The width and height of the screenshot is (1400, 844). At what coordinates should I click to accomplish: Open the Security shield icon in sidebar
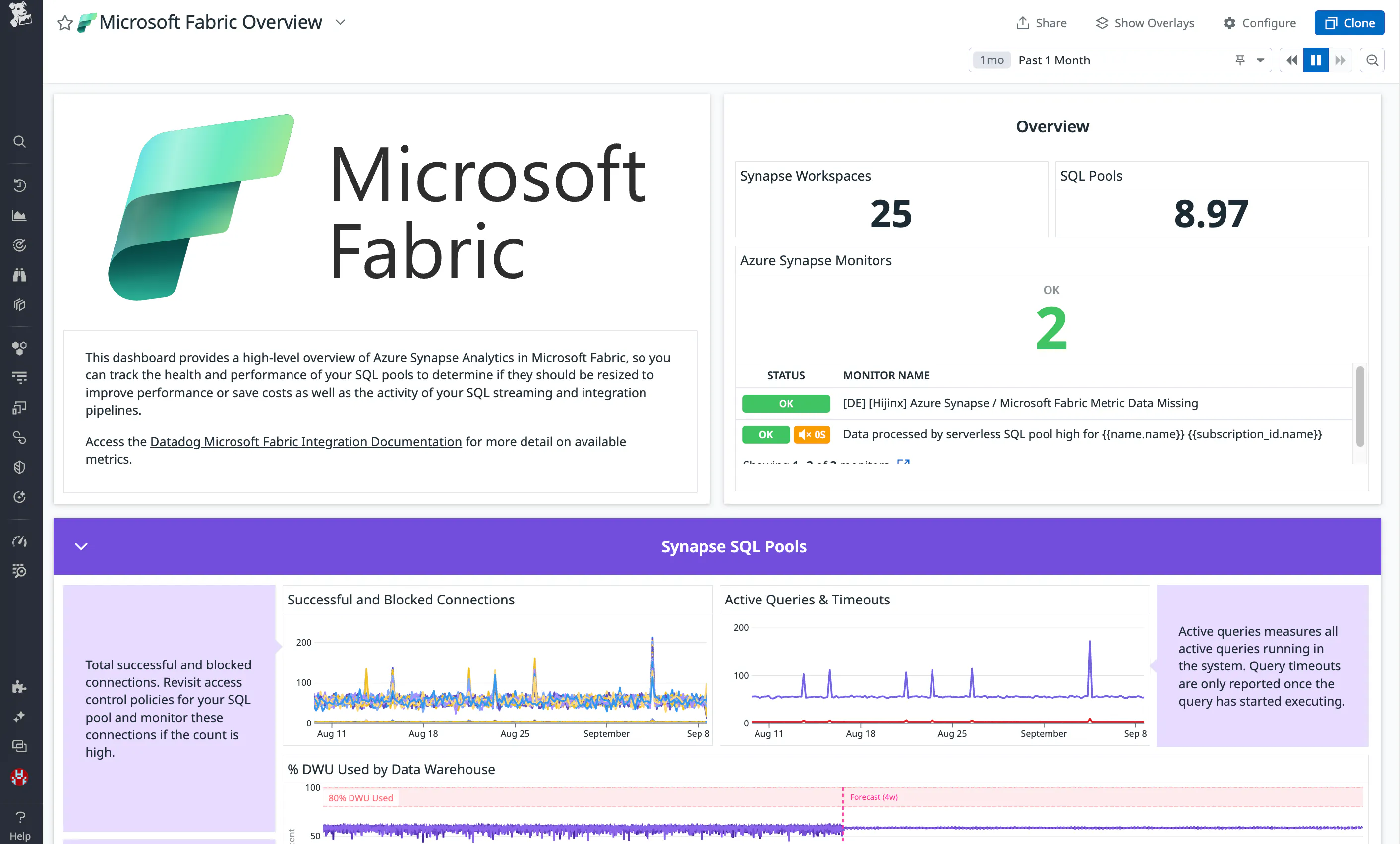(x=20, y=467)
